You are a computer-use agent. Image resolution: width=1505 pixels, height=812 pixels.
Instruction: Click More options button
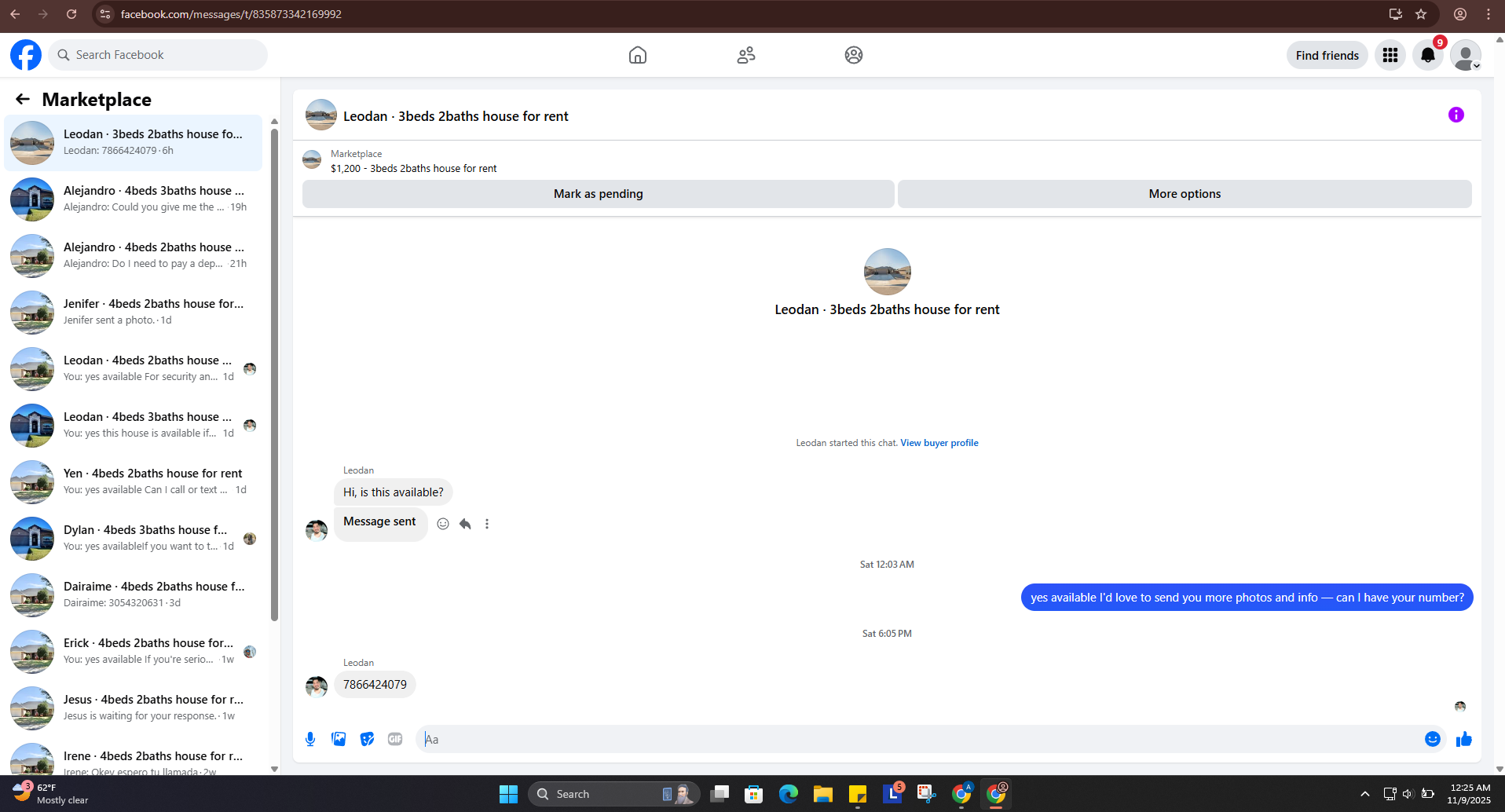coord(1185,194)
